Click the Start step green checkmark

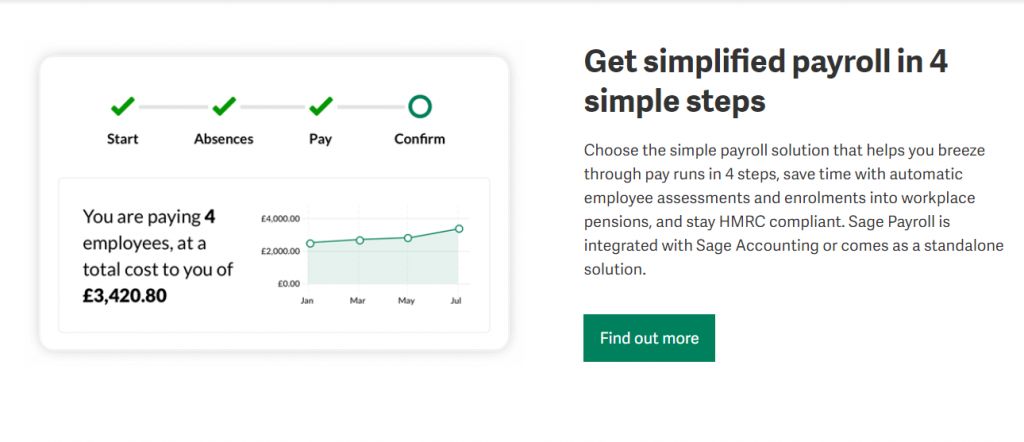pos(123,106)
